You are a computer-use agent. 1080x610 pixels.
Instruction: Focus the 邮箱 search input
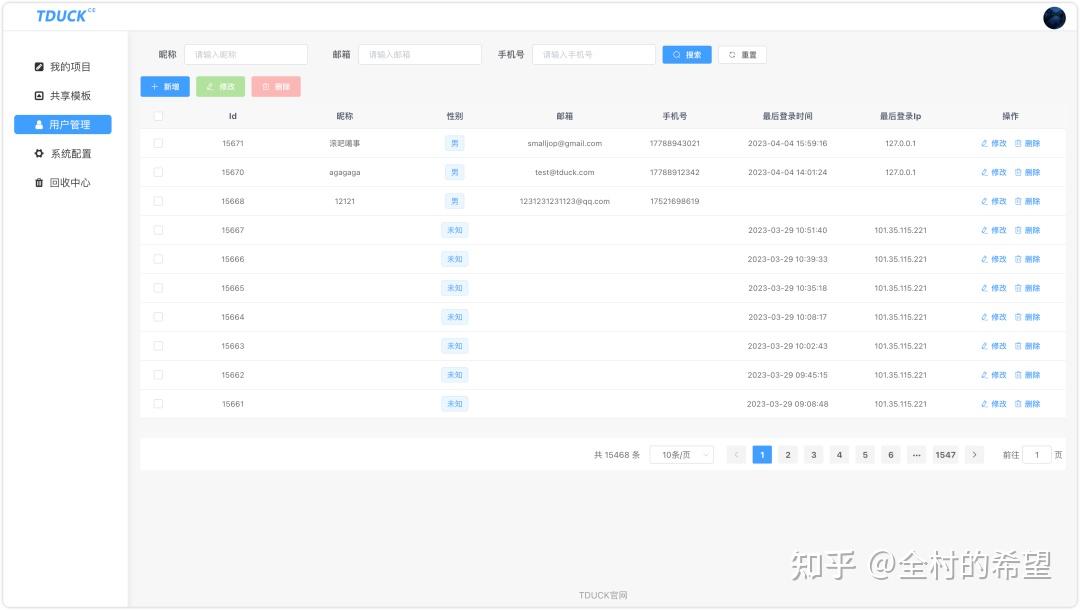(x=419, y=54)
